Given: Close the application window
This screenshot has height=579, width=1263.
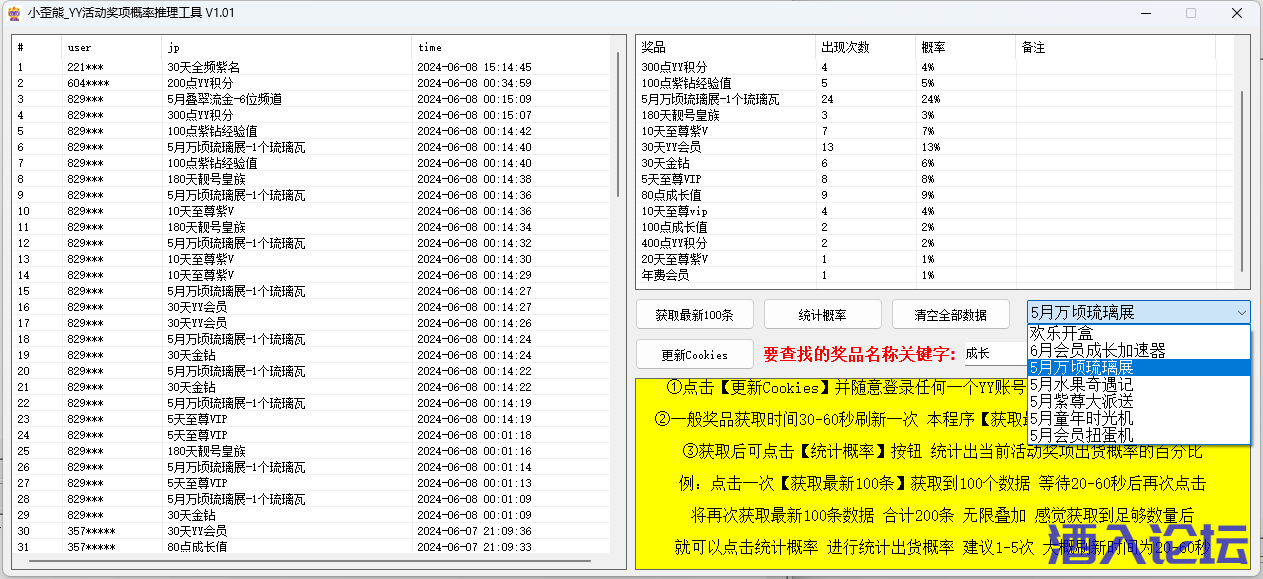Looking at the screenshot, I should pyautogui.click(x=1236, y=13).
